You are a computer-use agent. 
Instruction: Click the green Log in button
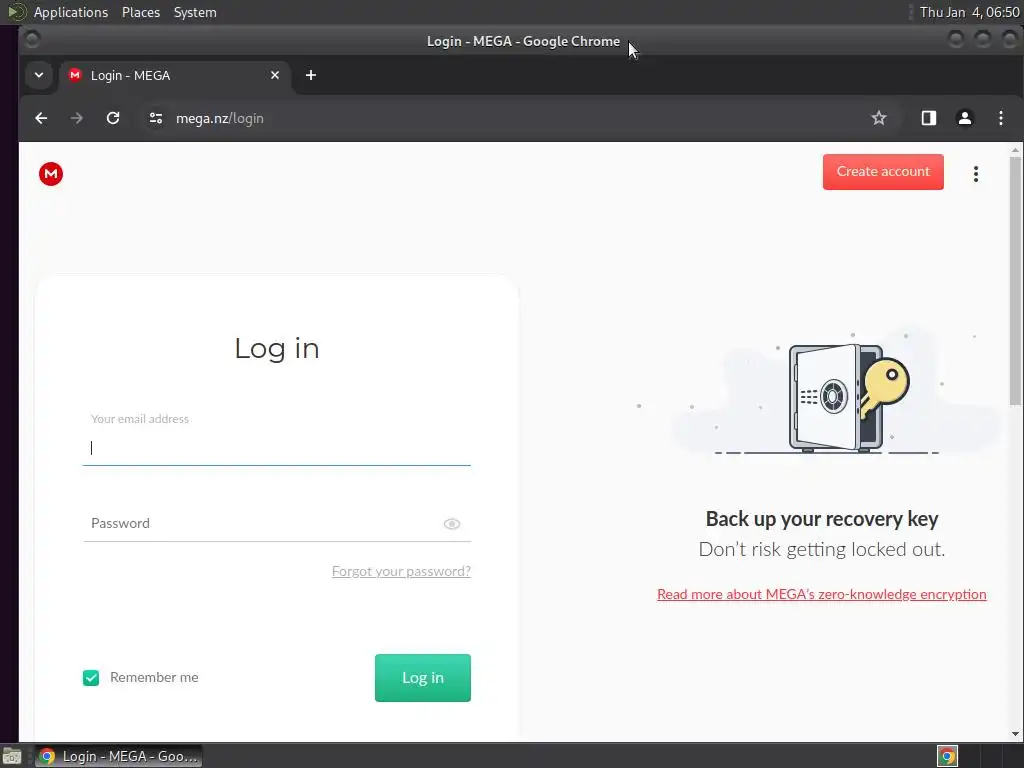(x=423, y=678)
